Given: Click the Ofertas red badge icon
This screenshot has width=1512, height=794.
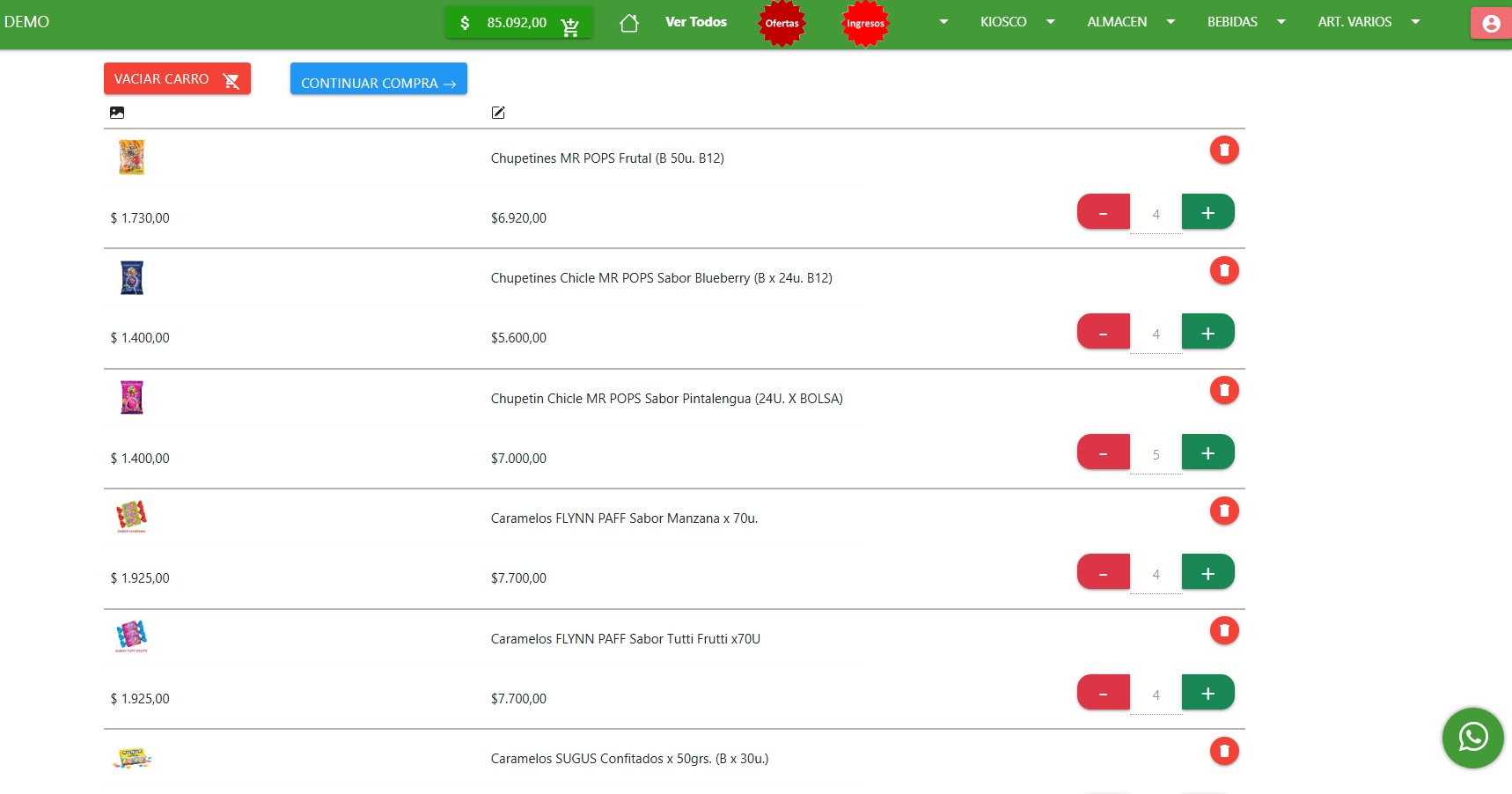Looking at the screenshot, I should (x=782, y=24).
